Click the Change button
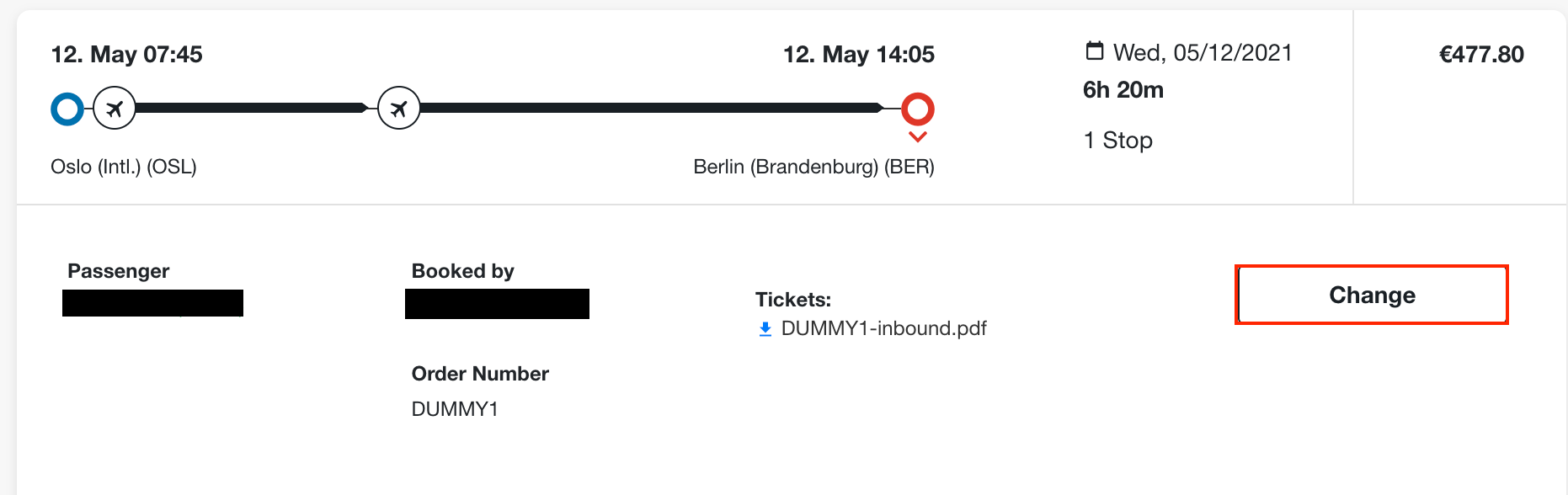Screen dimensions: 1568x495 click(x=1372, y=295)
